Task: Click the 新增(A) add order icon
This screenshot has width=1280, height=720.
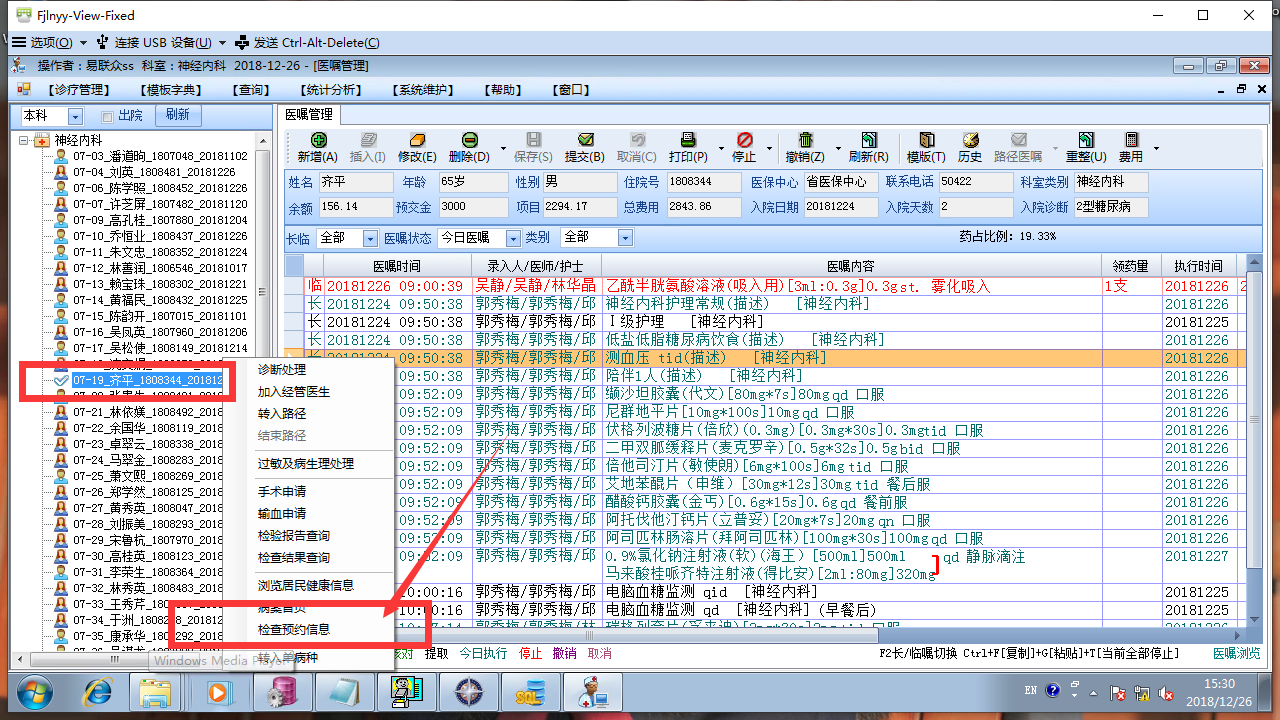Action: 318,141
